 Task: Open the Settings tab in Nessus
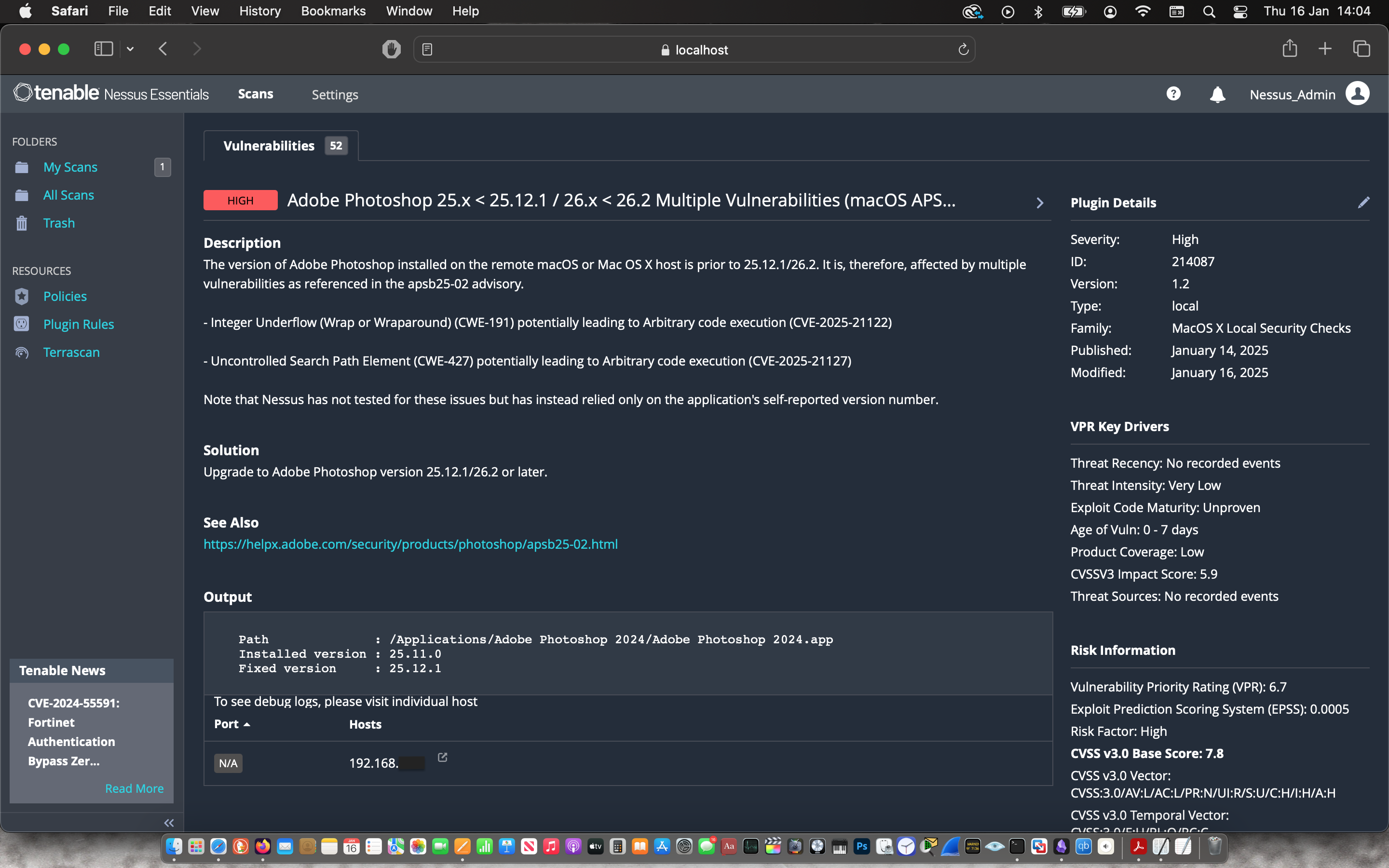(x=335, y=95)
